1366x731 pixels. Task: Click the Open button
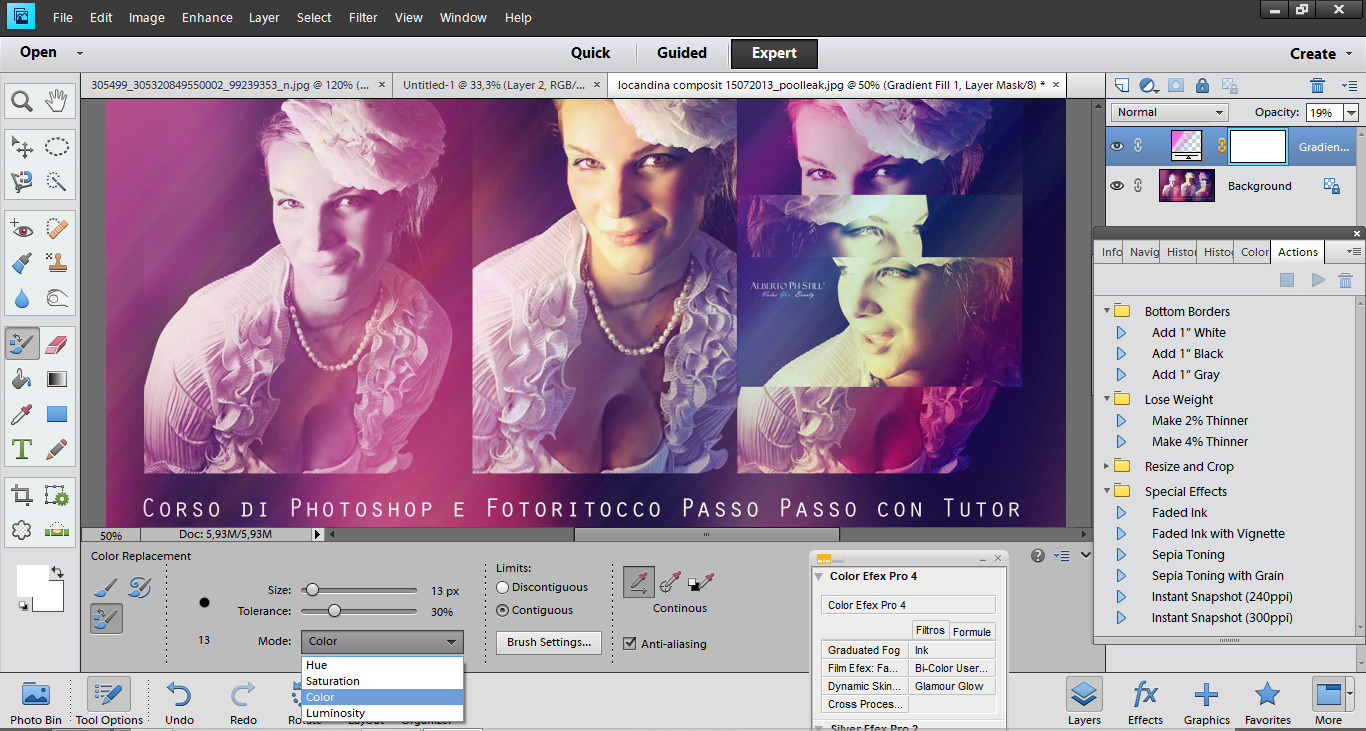38,52
